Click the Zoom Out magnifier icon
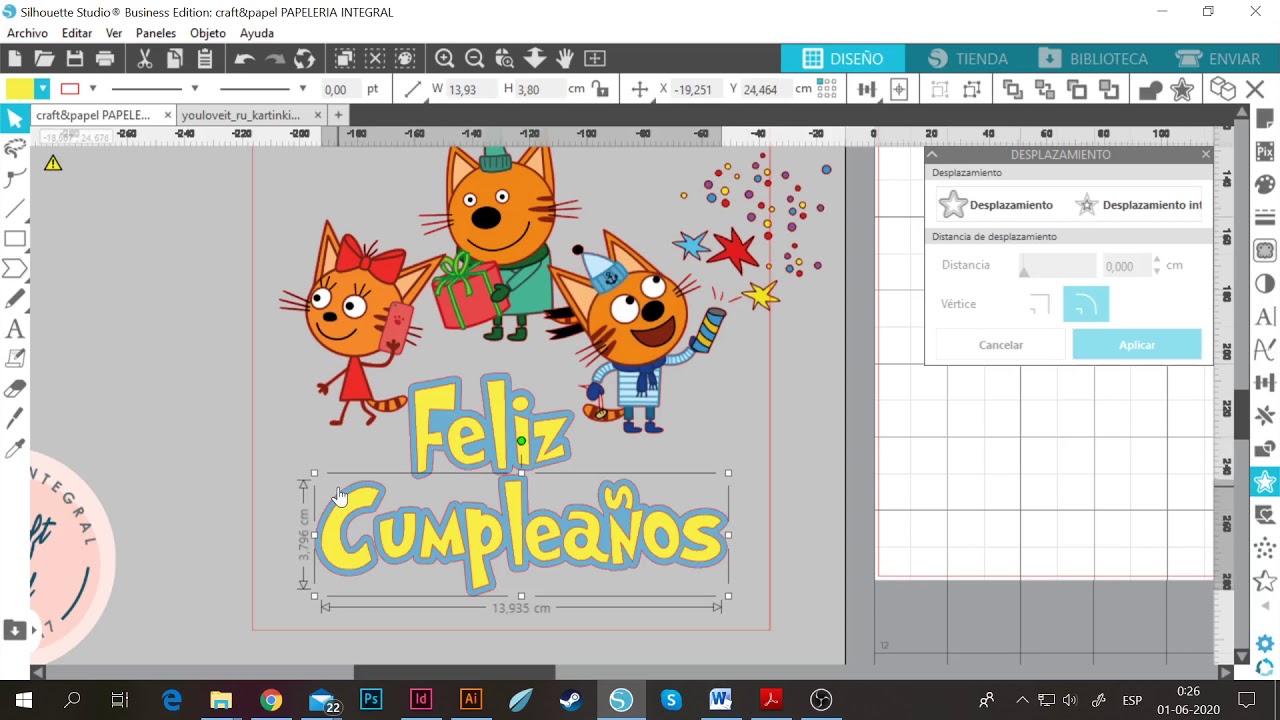 [475, 58]
